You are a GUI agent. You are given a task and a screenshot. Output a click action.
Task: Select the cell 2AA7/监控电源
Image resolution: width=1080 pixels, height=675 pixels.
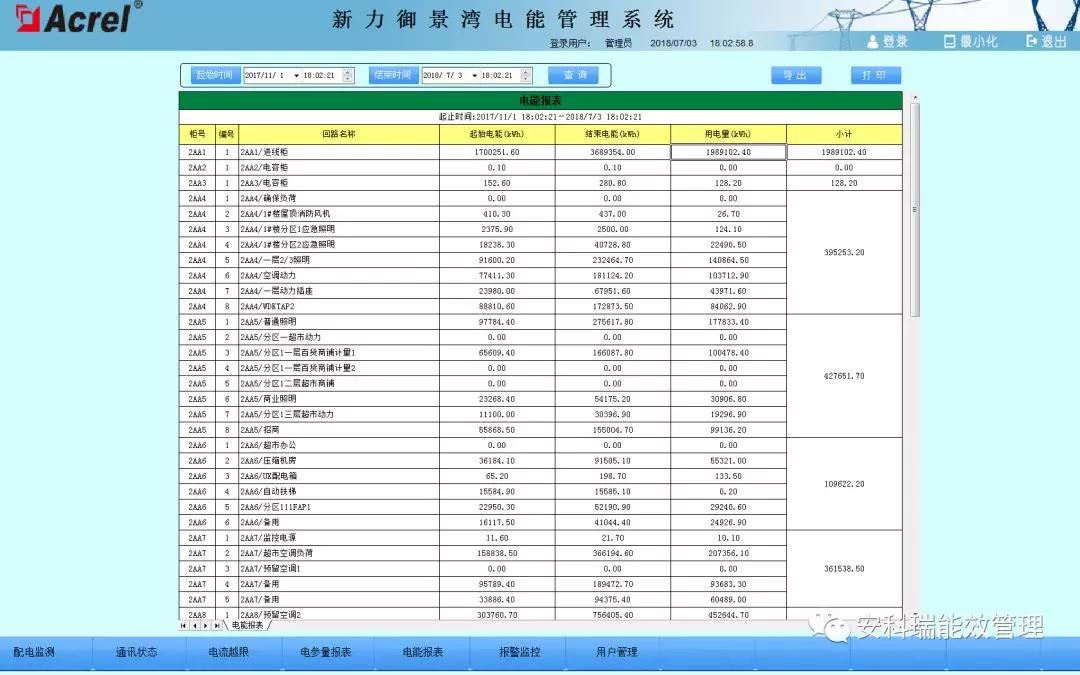pyautogui.click(x=339, y=538)
